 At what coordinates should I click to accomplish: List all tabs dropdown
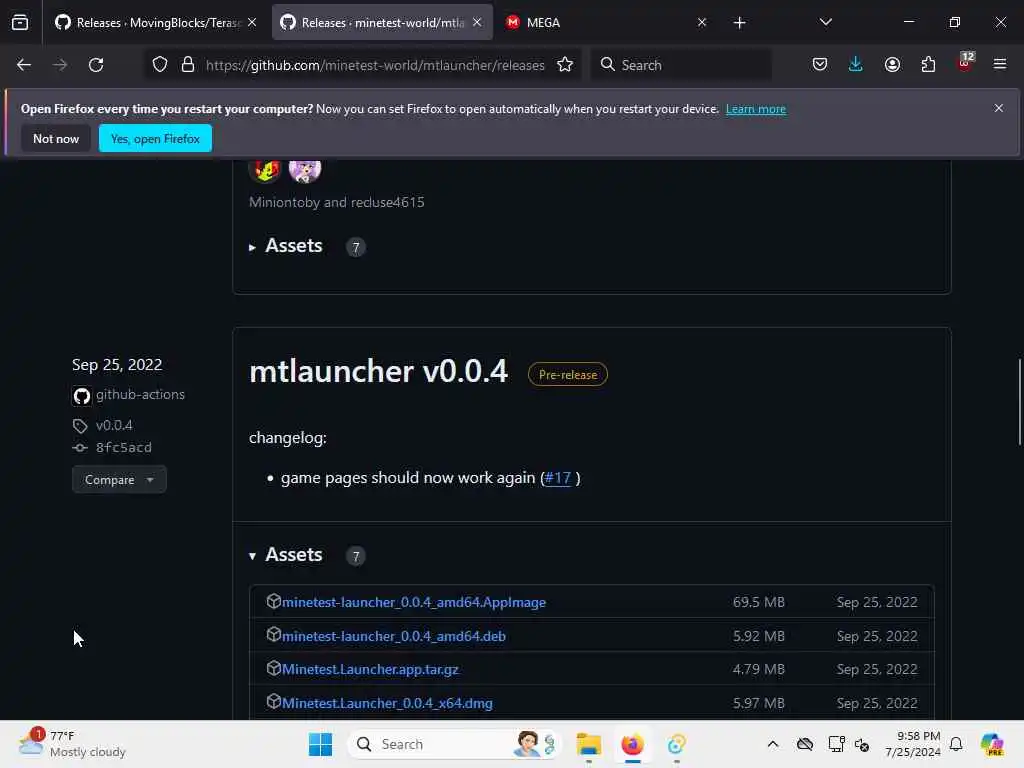pos(825,22)
